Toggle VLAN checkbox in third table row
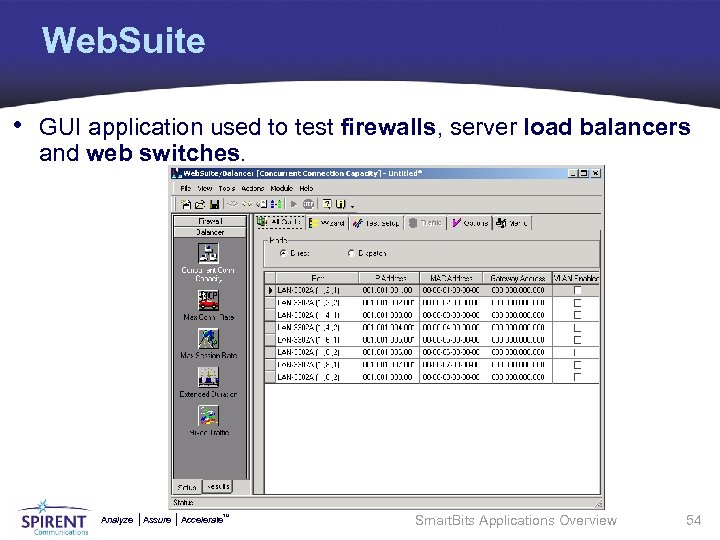Screen dimensions: 720x540 577,315
